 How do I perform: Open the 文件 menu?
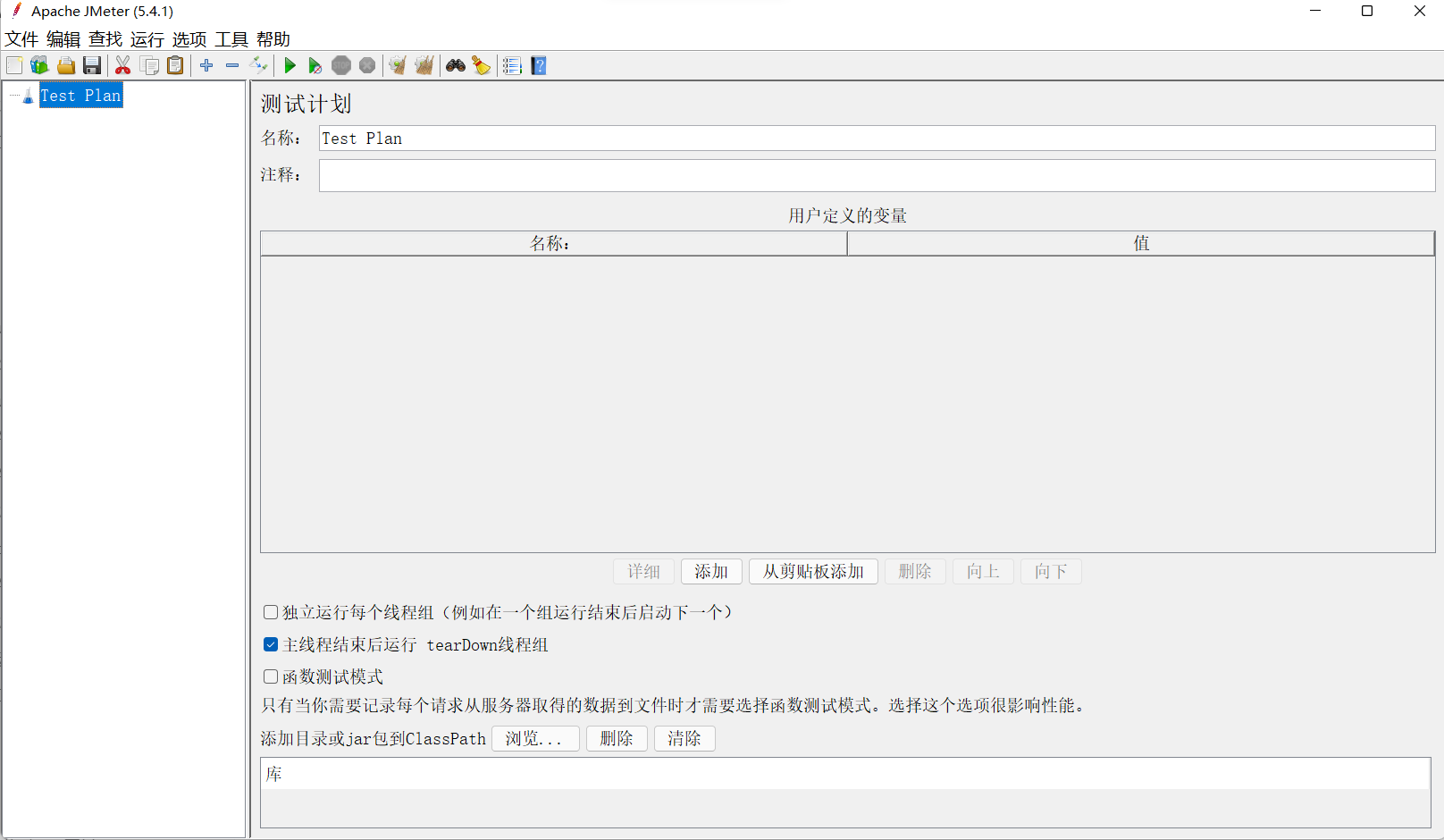coord(22,39)
